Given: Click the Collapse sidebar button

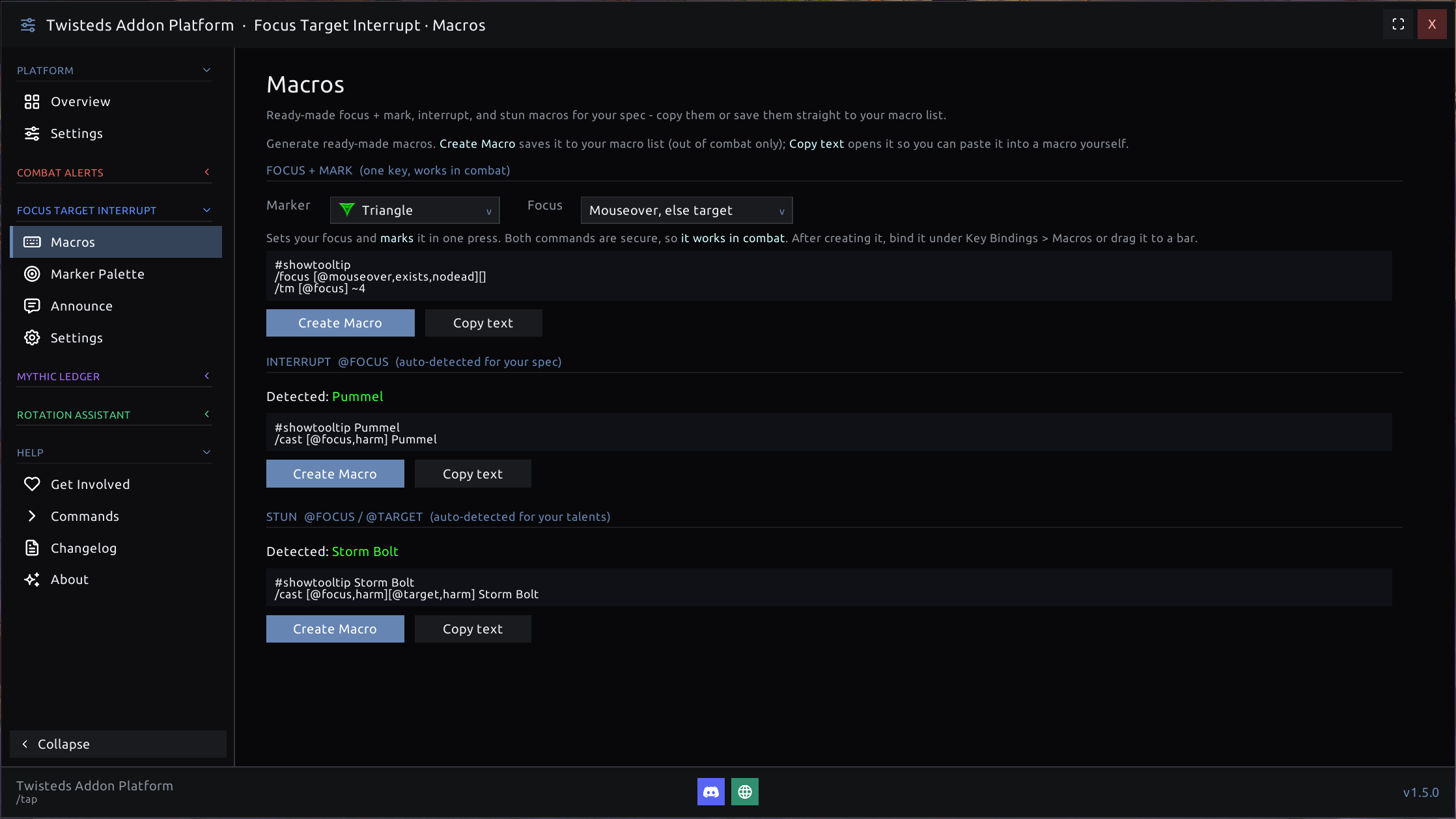Looking at the screenshot, I should pyautogui.click(x=118, y=744).
